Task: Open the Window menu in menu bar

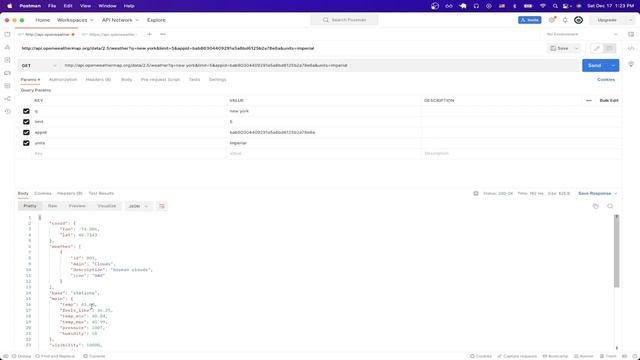Action: click(107, 6)
